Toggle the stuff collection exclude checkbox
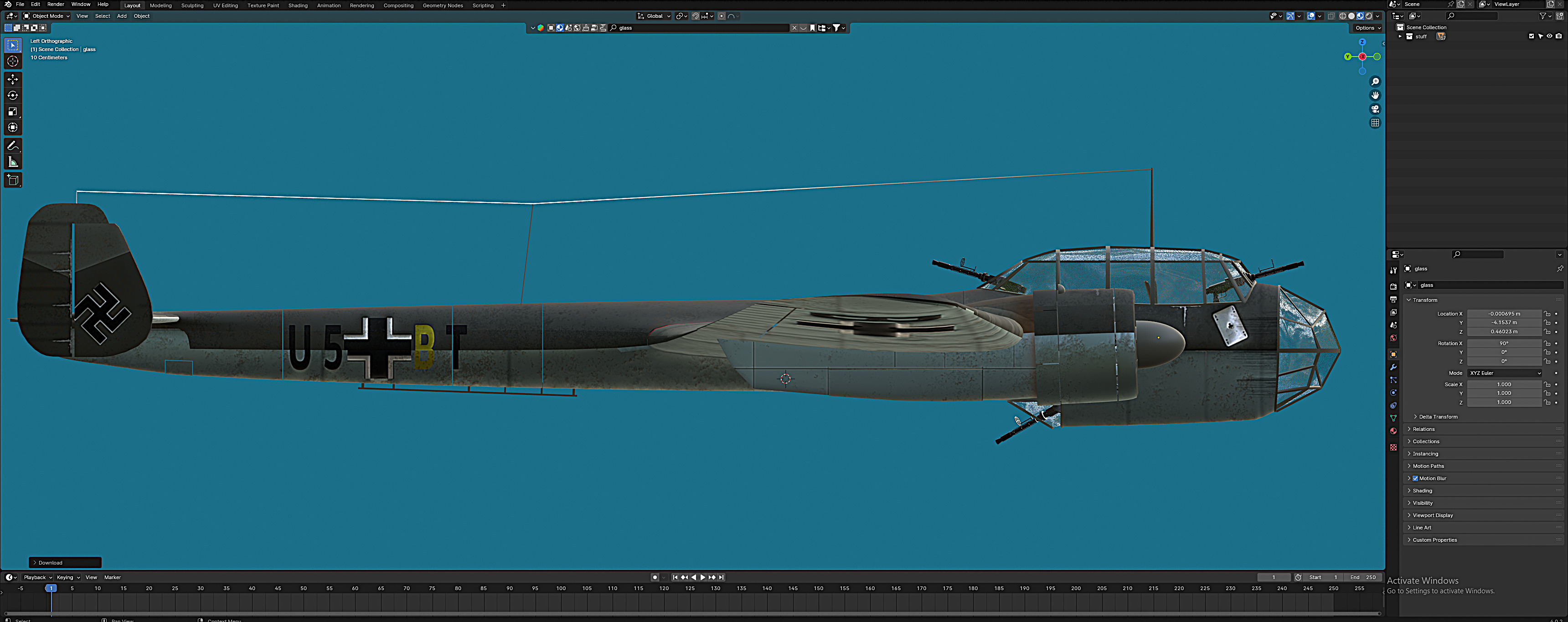Screen dimensions: 1568x622 tap(1532, 36)
